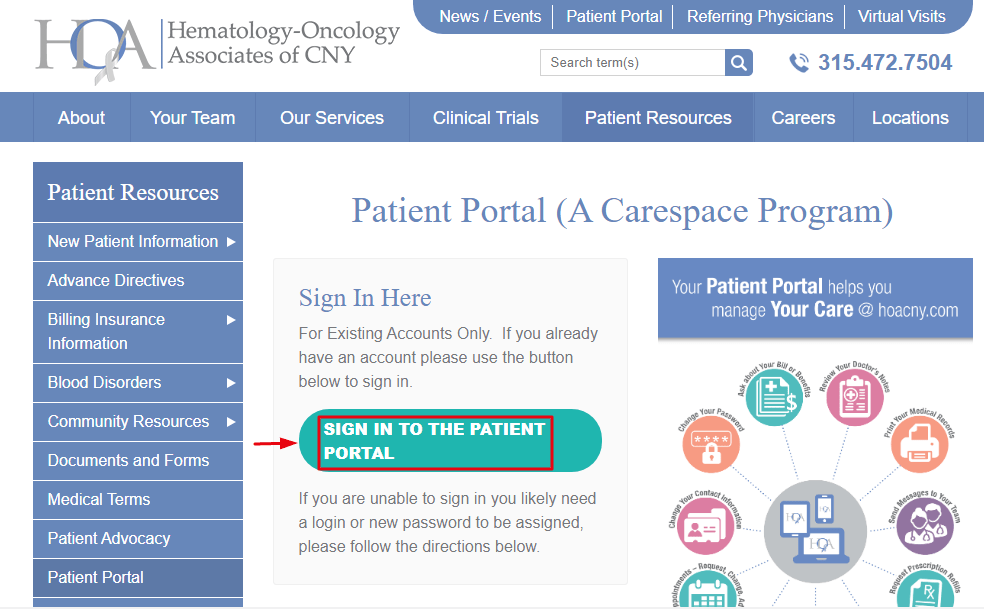Image resolution: width=984 pixels, height=609 pixels.
Task: Click inside the Search term(s) field
Action: [635, 62]
